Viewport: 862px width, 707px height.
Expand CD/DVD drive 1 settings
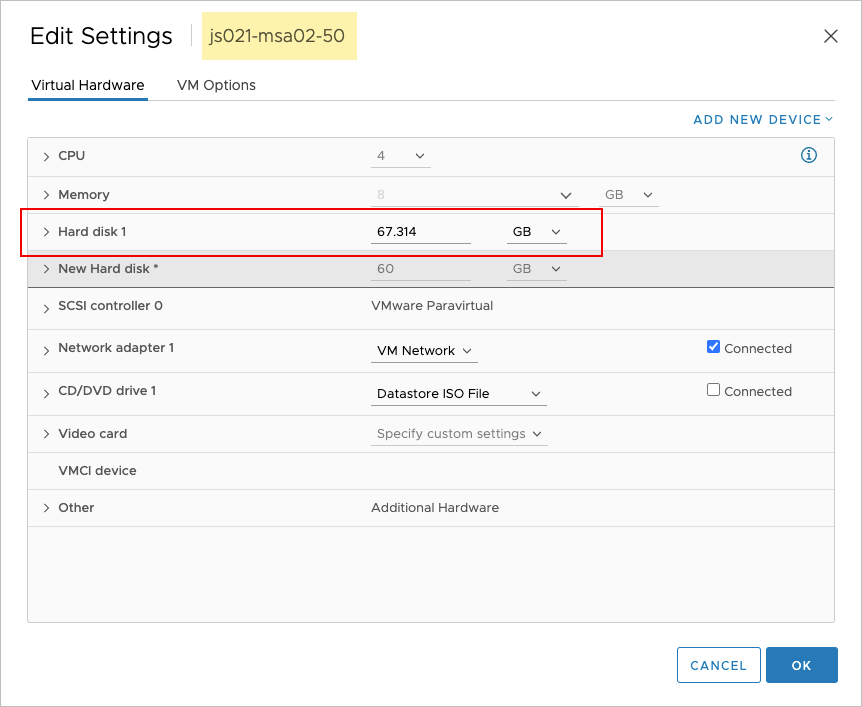point(46,392)
